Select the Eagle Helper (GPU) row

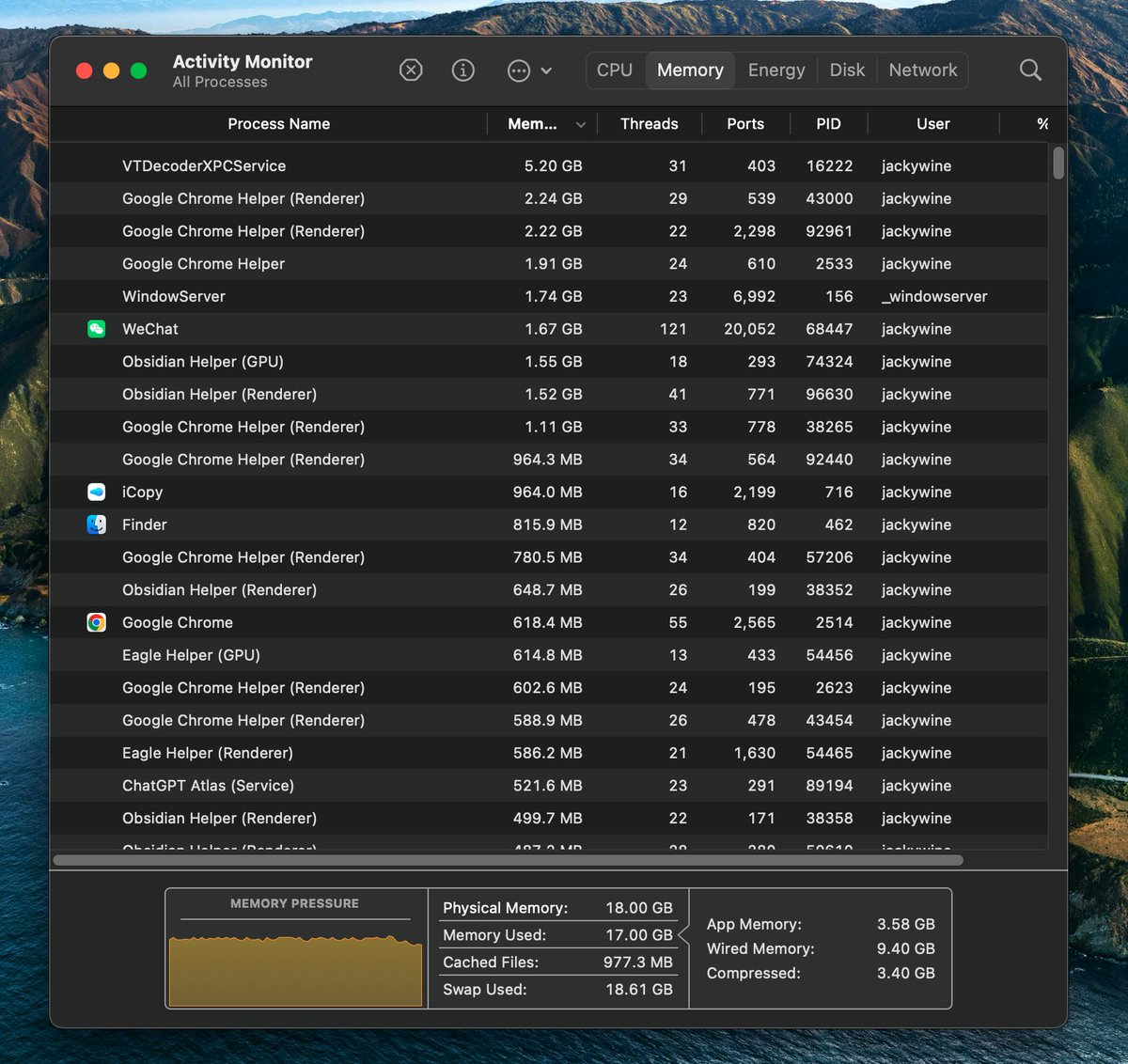[x=548, y=655]
